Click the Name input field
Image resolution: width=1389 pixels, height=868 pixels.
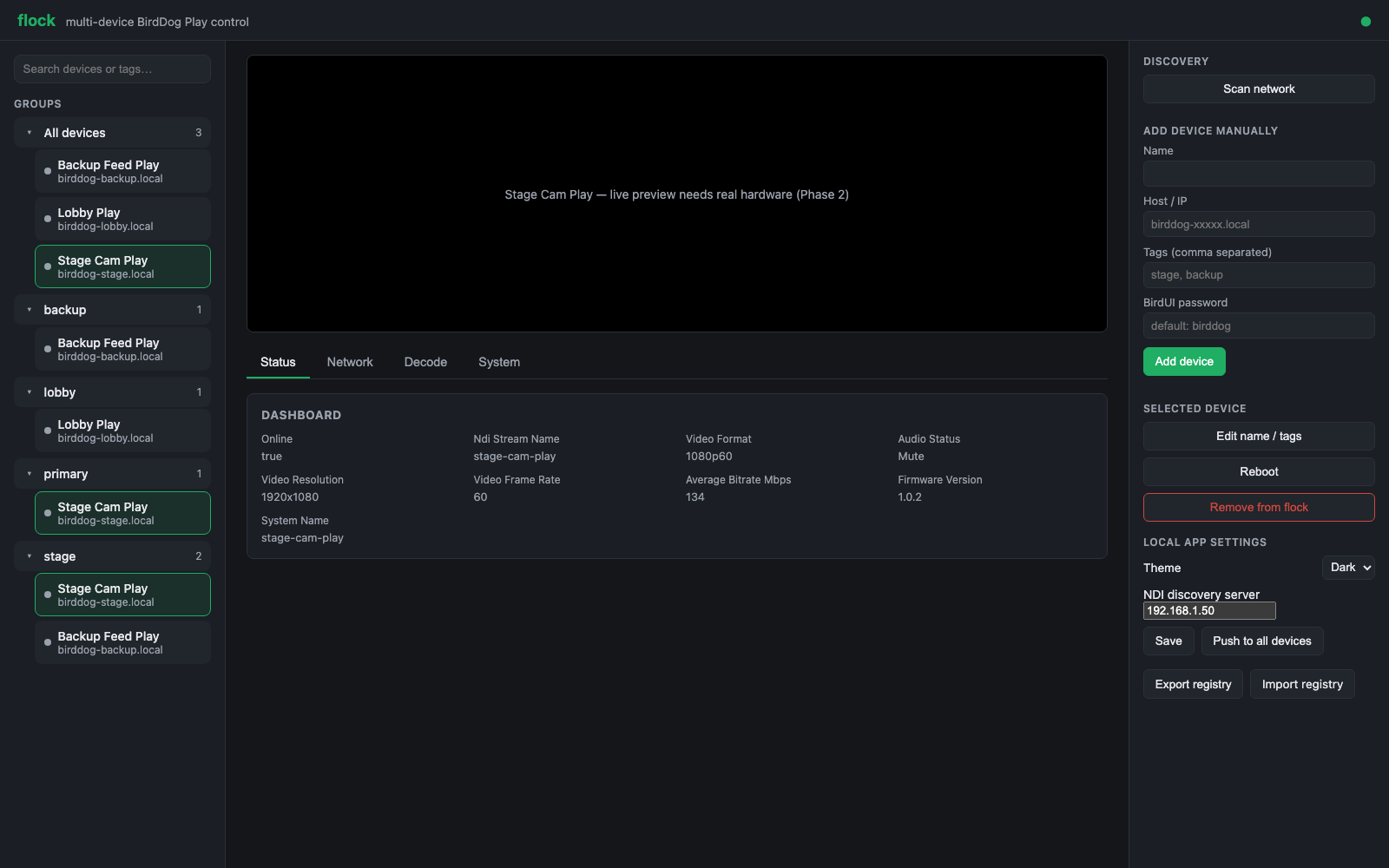(x=1259, y=174)
